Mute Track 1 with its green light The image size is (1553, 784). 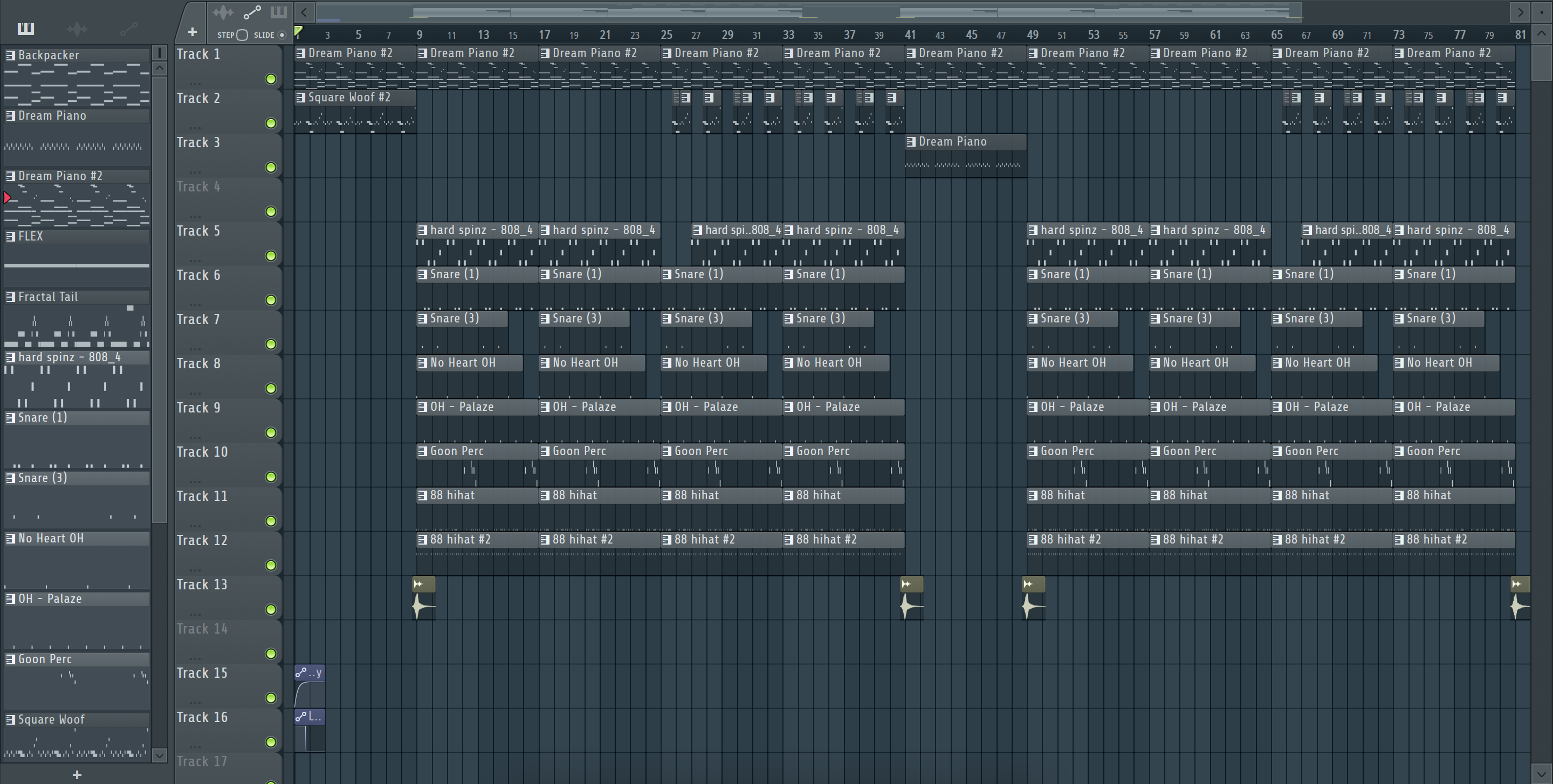271,79
